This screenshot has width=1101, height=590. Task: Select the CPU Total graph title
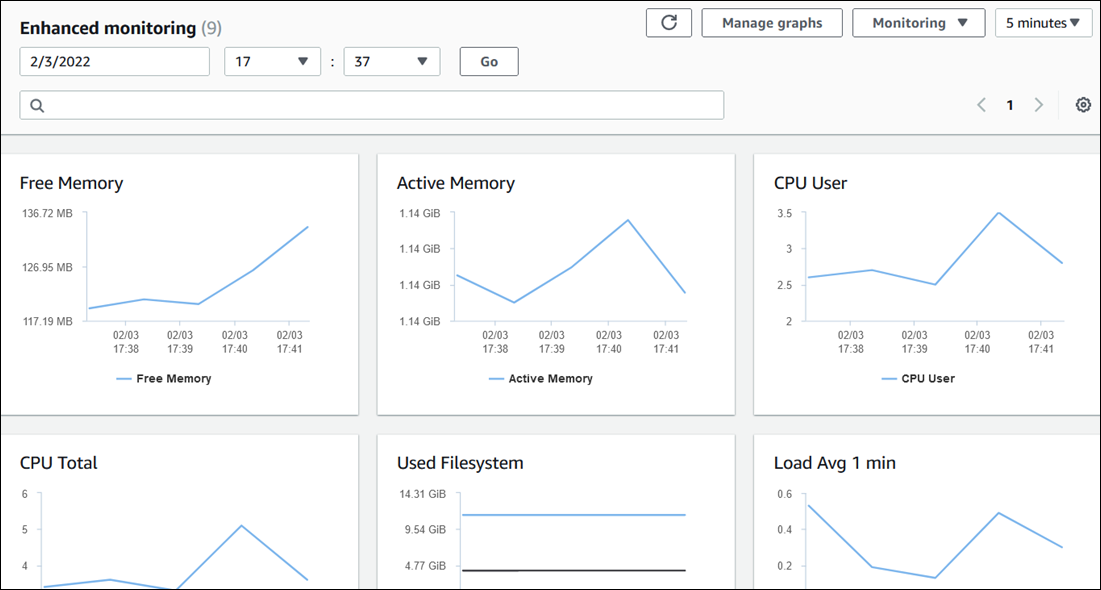pos(59,463)
